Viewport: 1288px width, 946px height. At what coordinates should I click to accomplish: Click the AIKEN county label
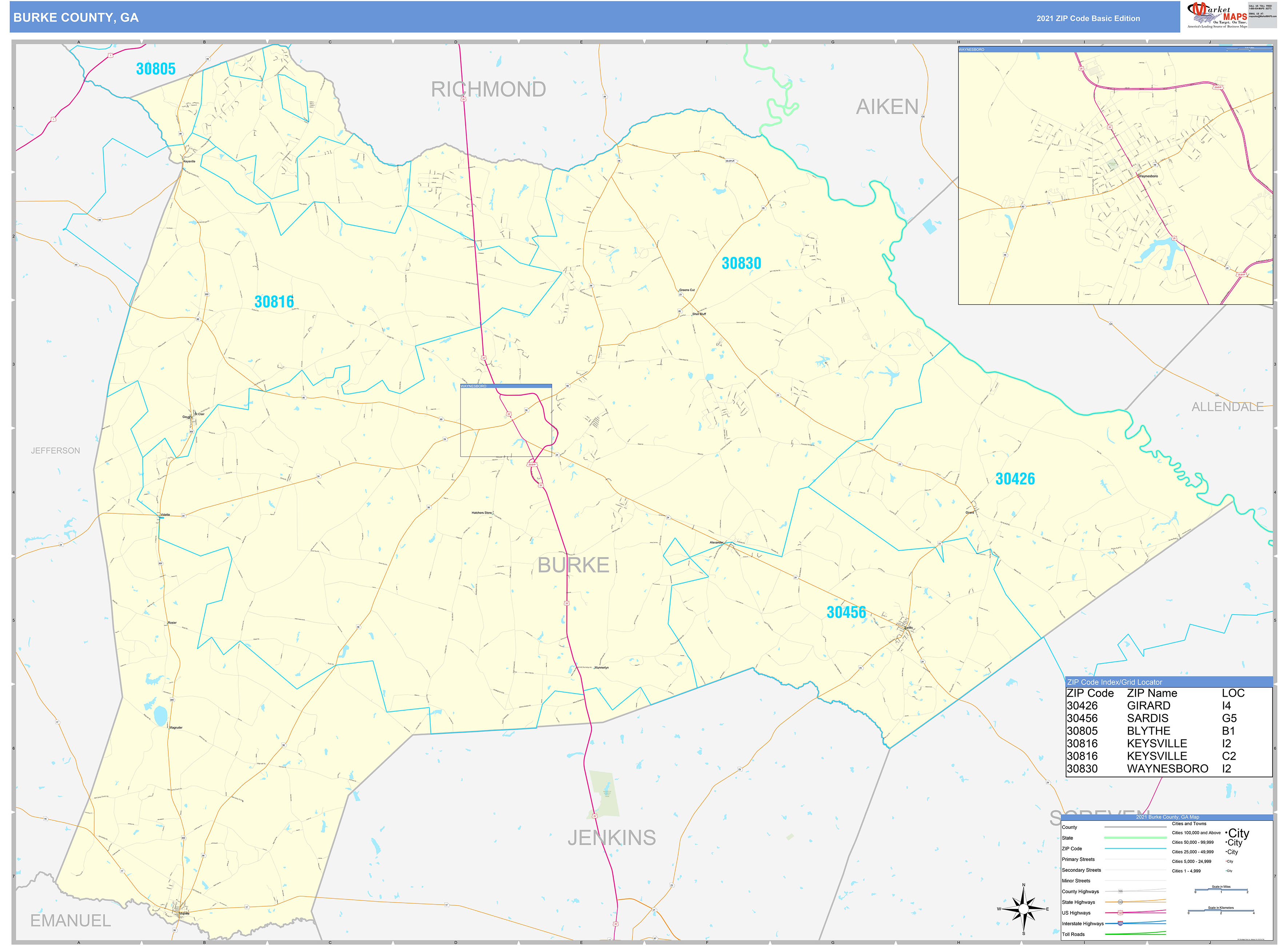point(887,107)
